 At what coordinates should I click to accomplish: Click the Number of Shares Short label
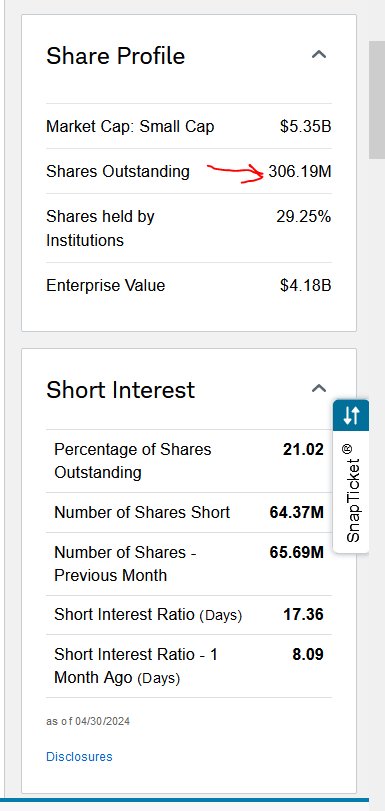(142, 513)
